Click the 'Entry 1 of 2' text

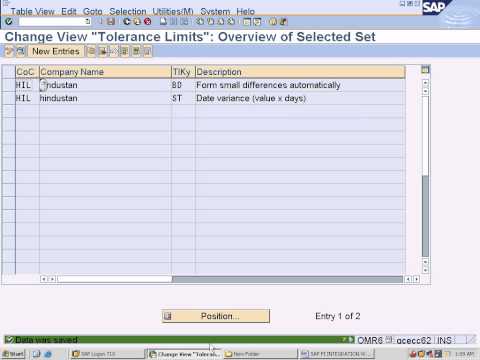pos(338,316)
